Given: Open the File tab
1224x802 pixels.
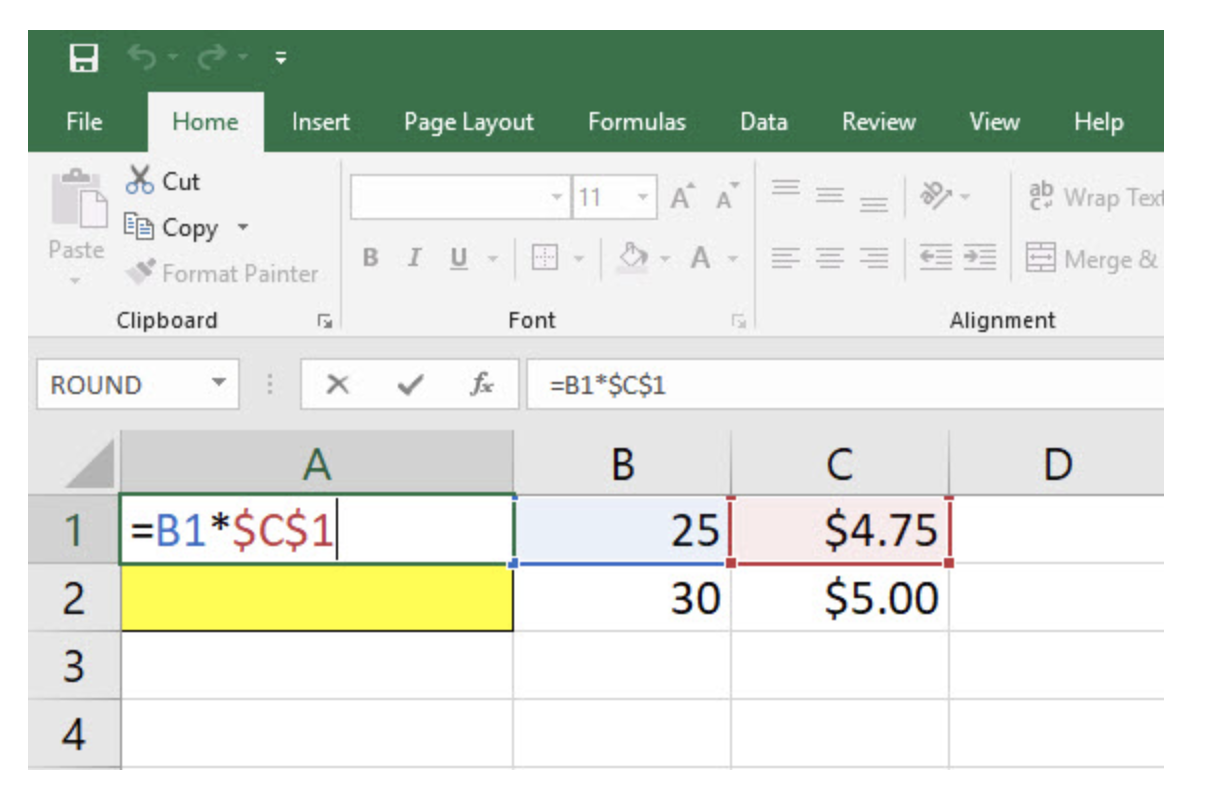Looking at the screenshot, I should (x=84, y=122).
